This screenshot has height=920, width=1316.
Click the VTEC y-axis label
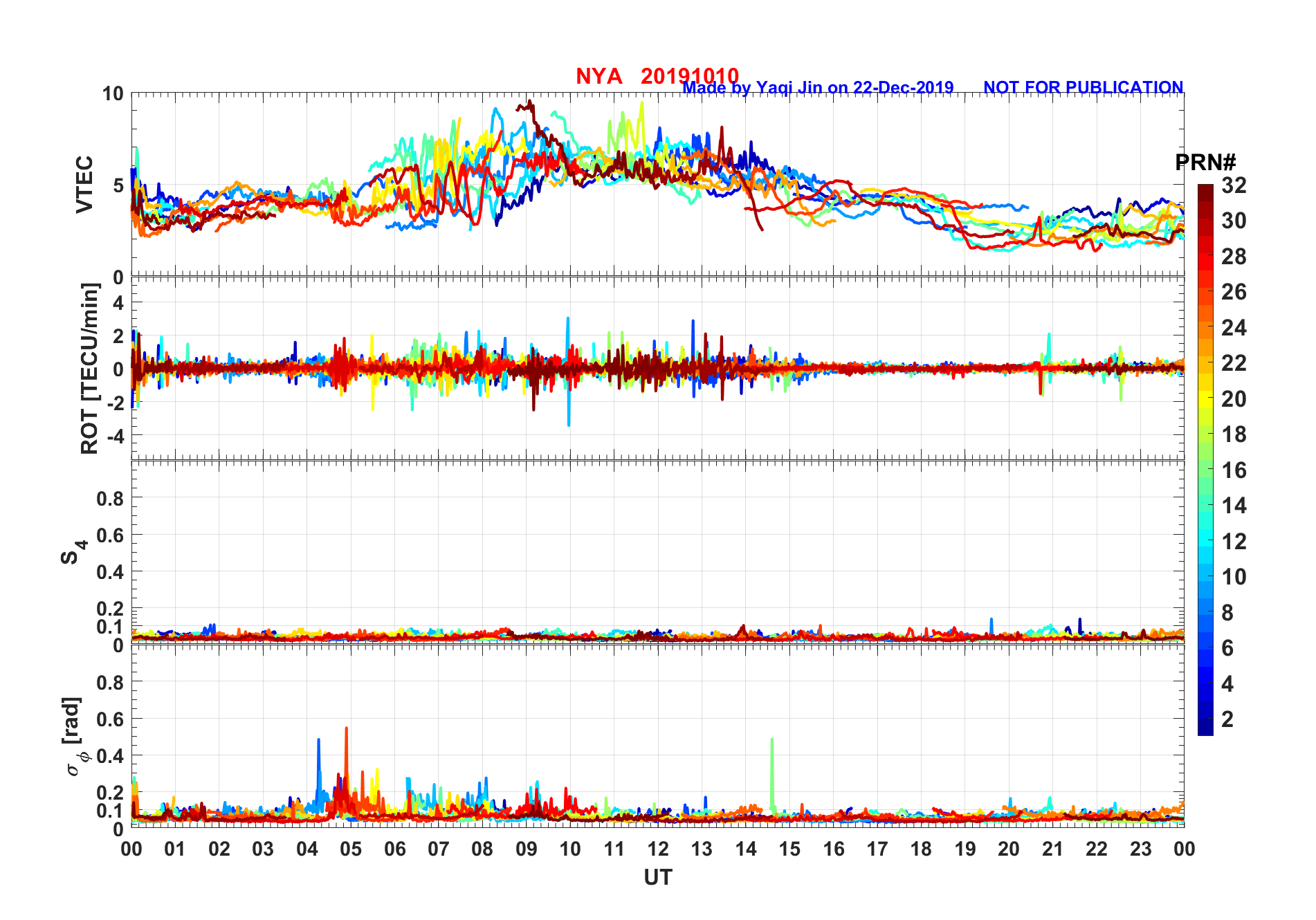84,185
